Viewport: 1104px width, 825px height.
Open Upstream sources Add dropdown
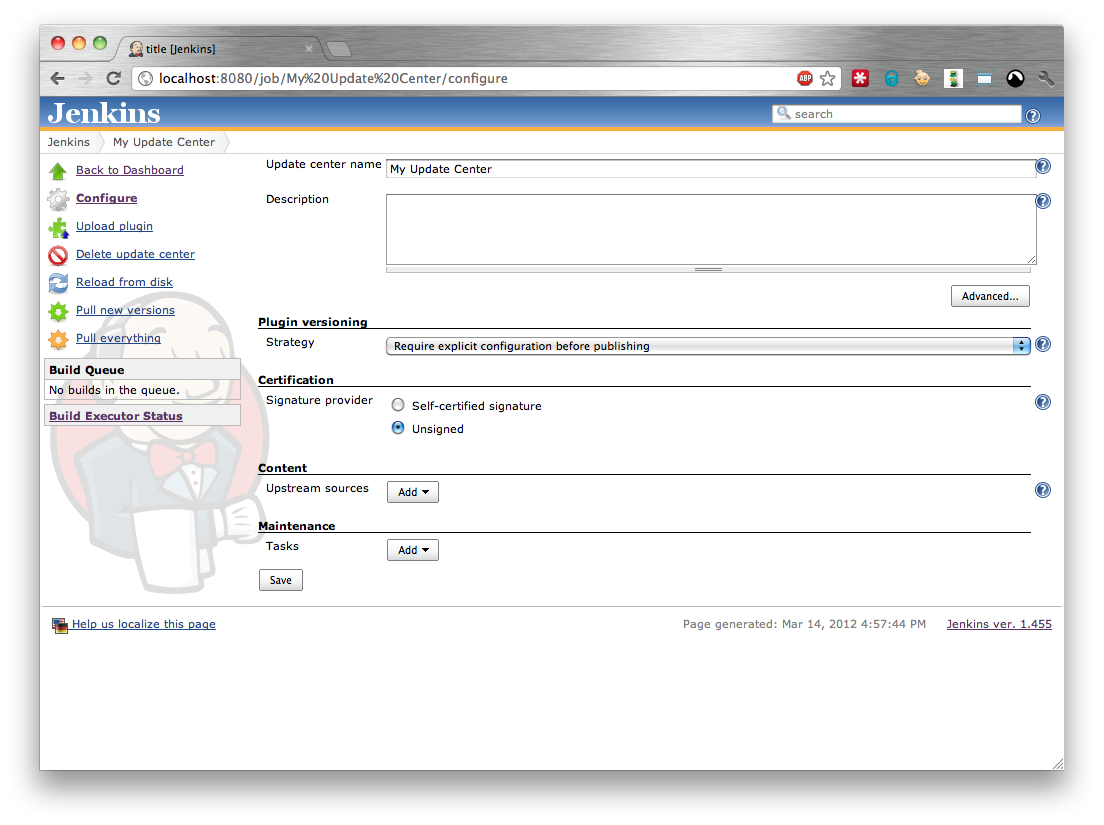pyautogui.click(x=413, y=492)
